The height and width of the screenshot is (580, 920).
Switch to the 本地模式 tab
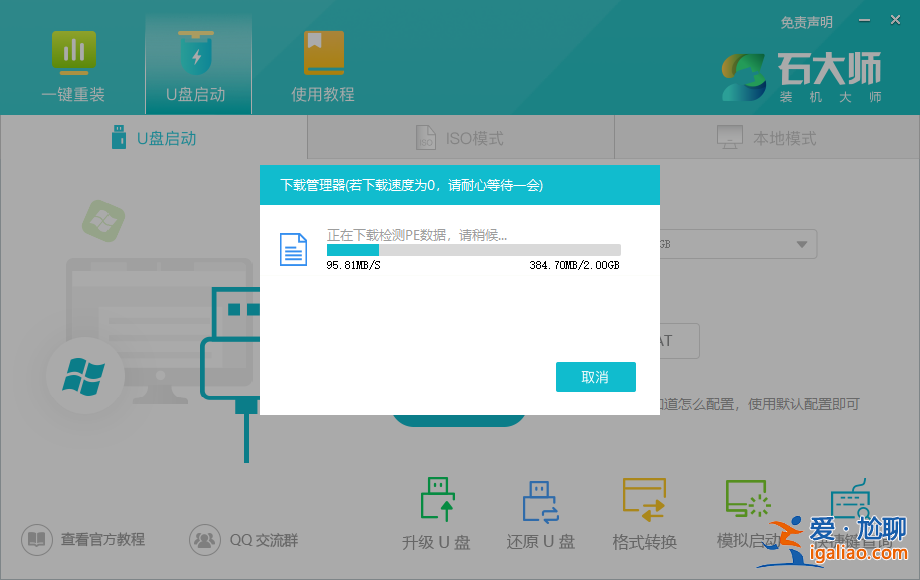pos(766,137)
